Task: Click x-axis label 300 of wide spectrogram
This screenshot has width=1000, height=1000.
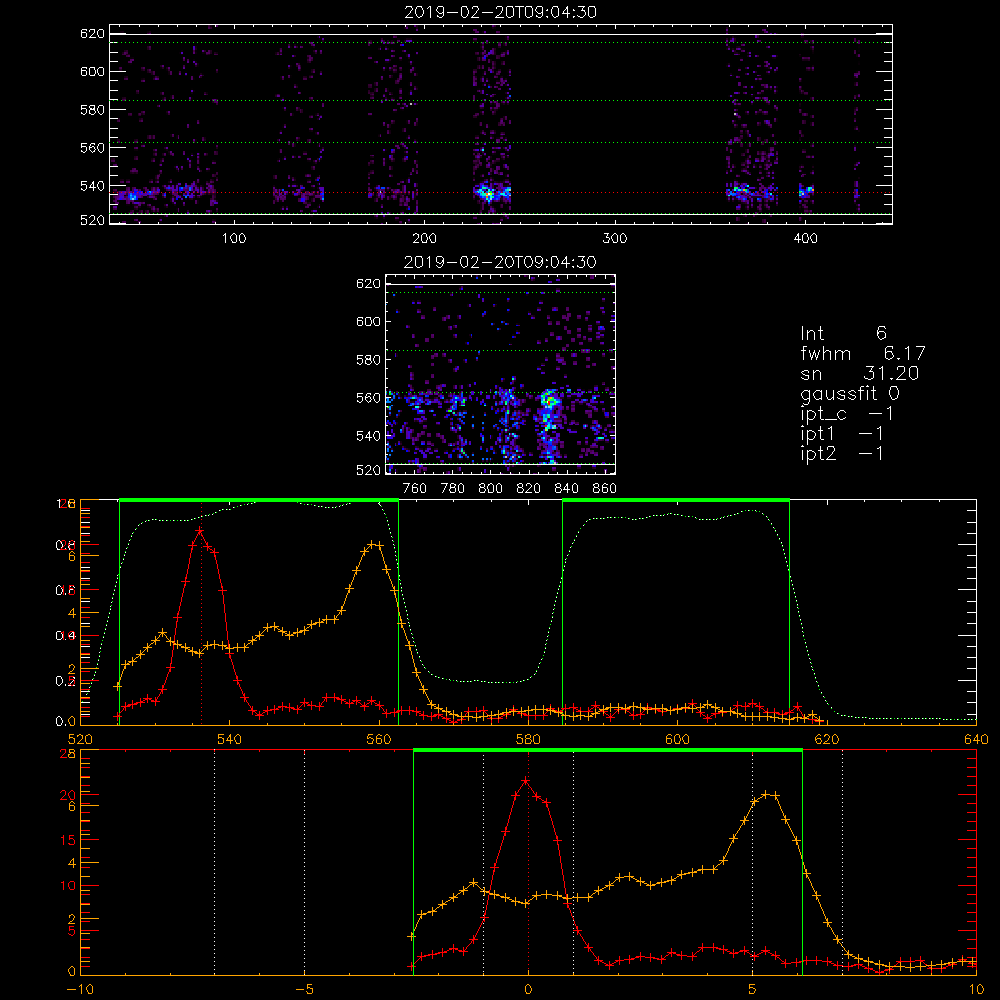Action: point(615,239)
